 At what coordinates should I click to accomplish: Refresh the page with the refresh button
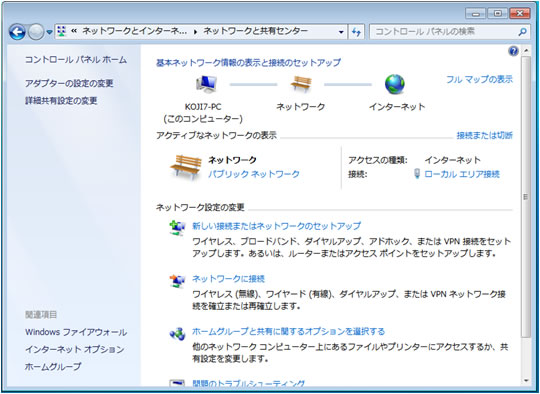356,32
